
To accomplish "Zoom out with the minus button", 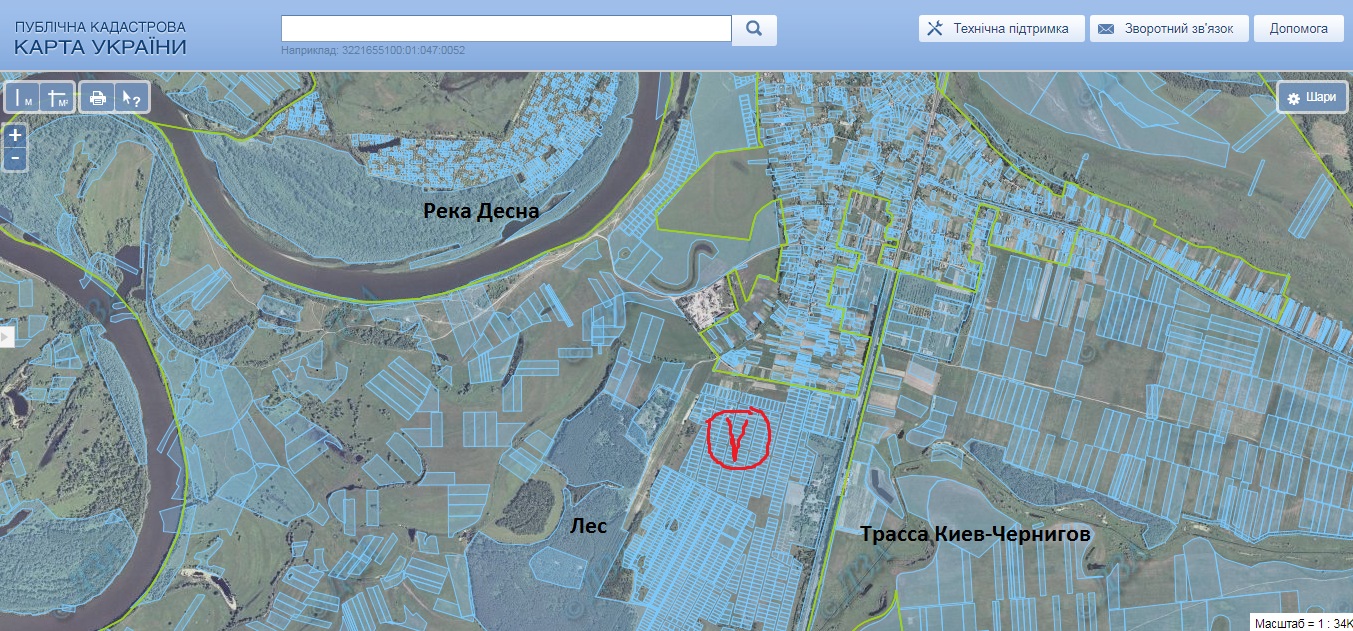I will (15, 158).
